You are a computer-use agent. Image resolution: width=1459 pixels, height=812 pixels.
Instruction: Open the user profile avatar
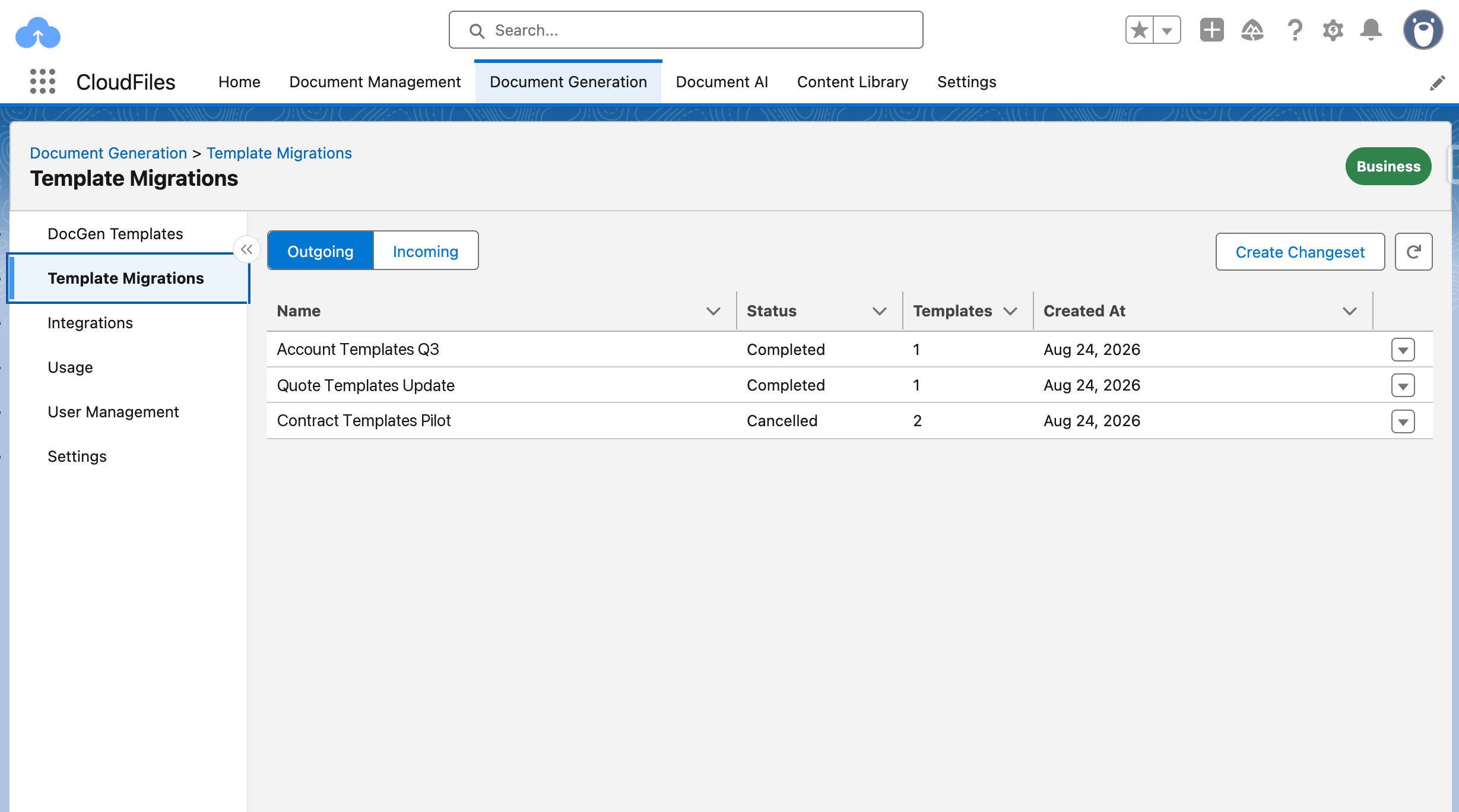tap(1423, 30)
